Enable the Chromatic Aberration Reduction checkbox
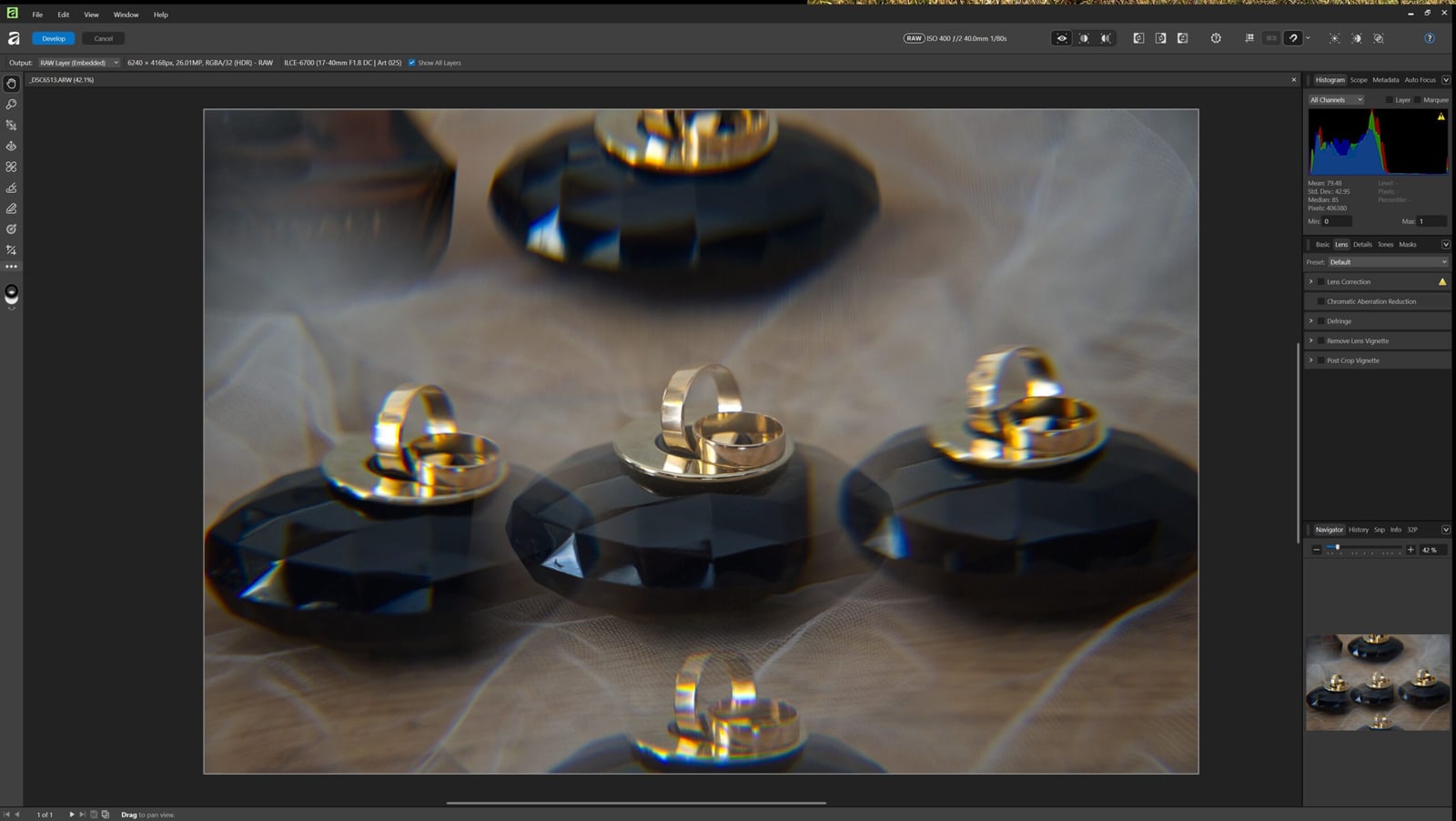The width and height of the screenshot is (1456, 821). coord(1321,301)
